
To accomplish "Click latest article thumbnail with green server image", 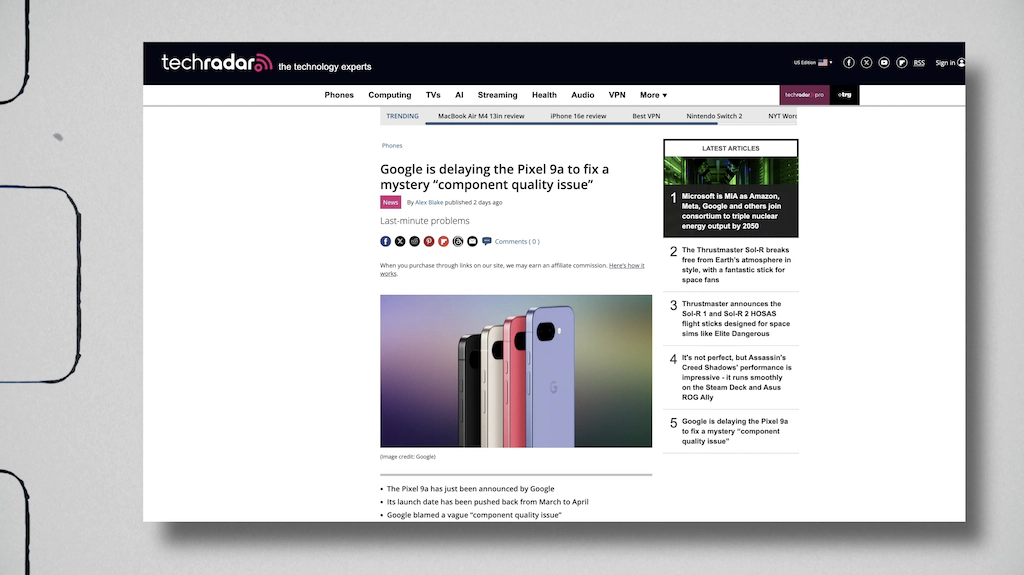I will [731, 171].
